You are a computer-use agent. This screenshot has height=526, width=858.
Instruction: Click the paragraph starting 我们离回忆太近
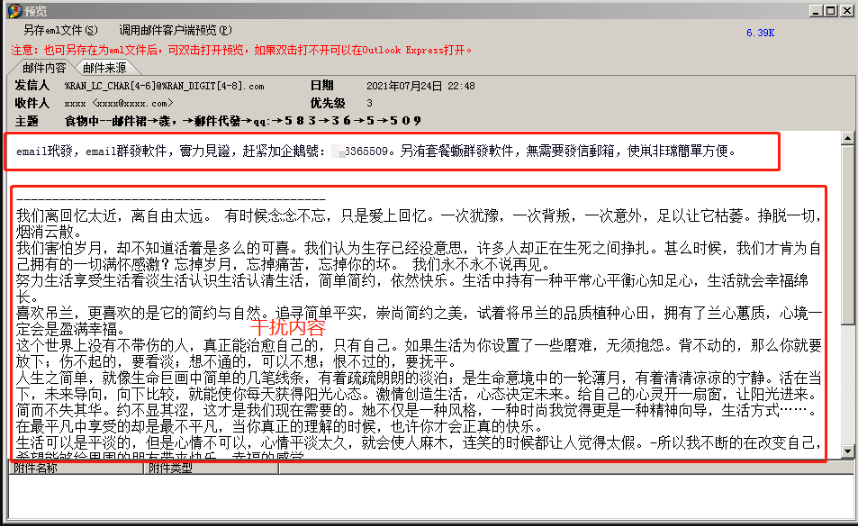[x=419, y=224]
